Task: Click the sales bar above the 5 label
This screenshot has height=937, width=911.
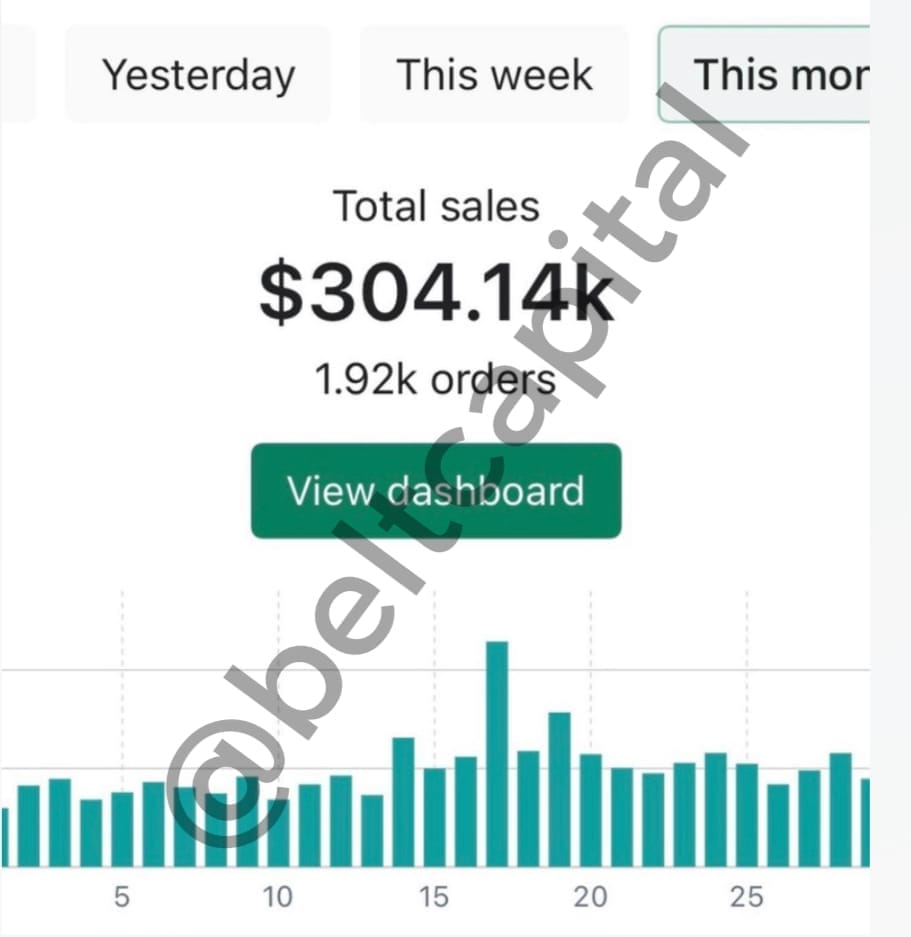Action: (x=123, y=829)
